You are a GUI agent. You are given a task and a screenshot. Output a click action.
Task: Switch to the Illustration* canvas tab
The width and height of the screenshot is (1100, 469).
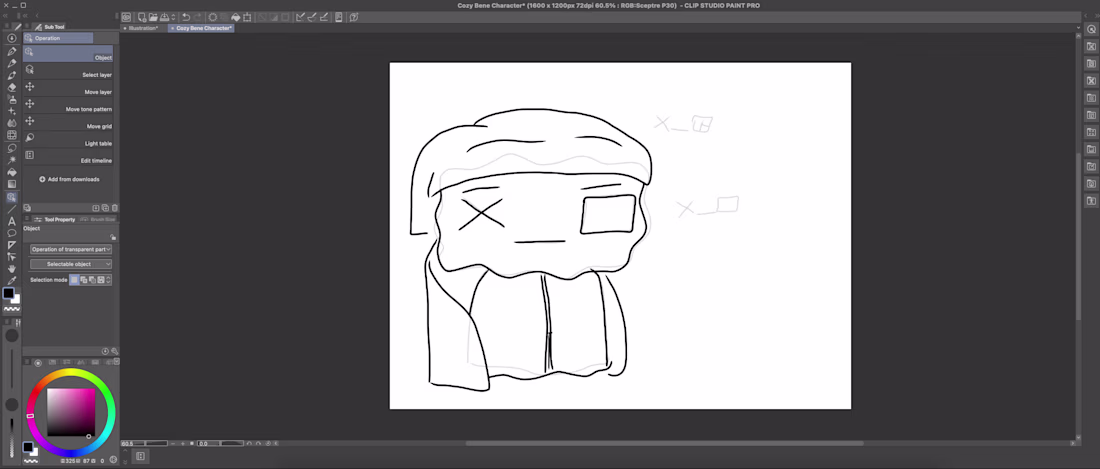click(141, 28)
